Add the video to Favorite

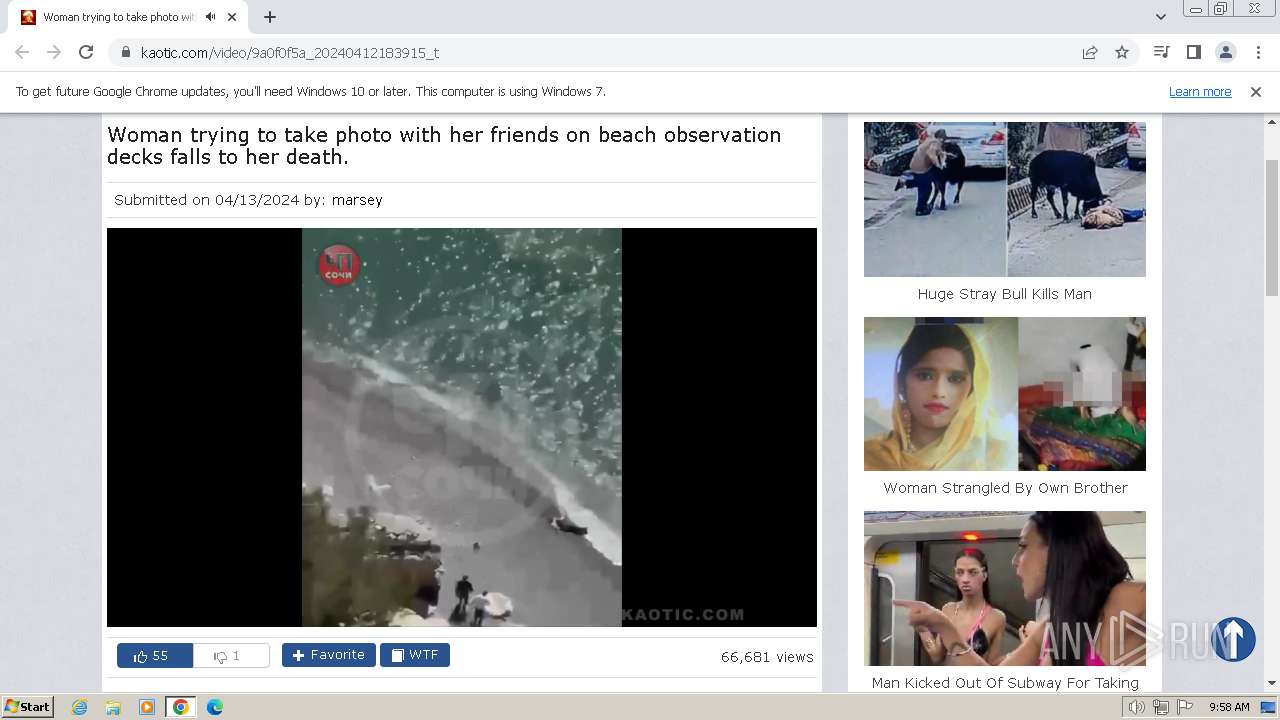328,655
